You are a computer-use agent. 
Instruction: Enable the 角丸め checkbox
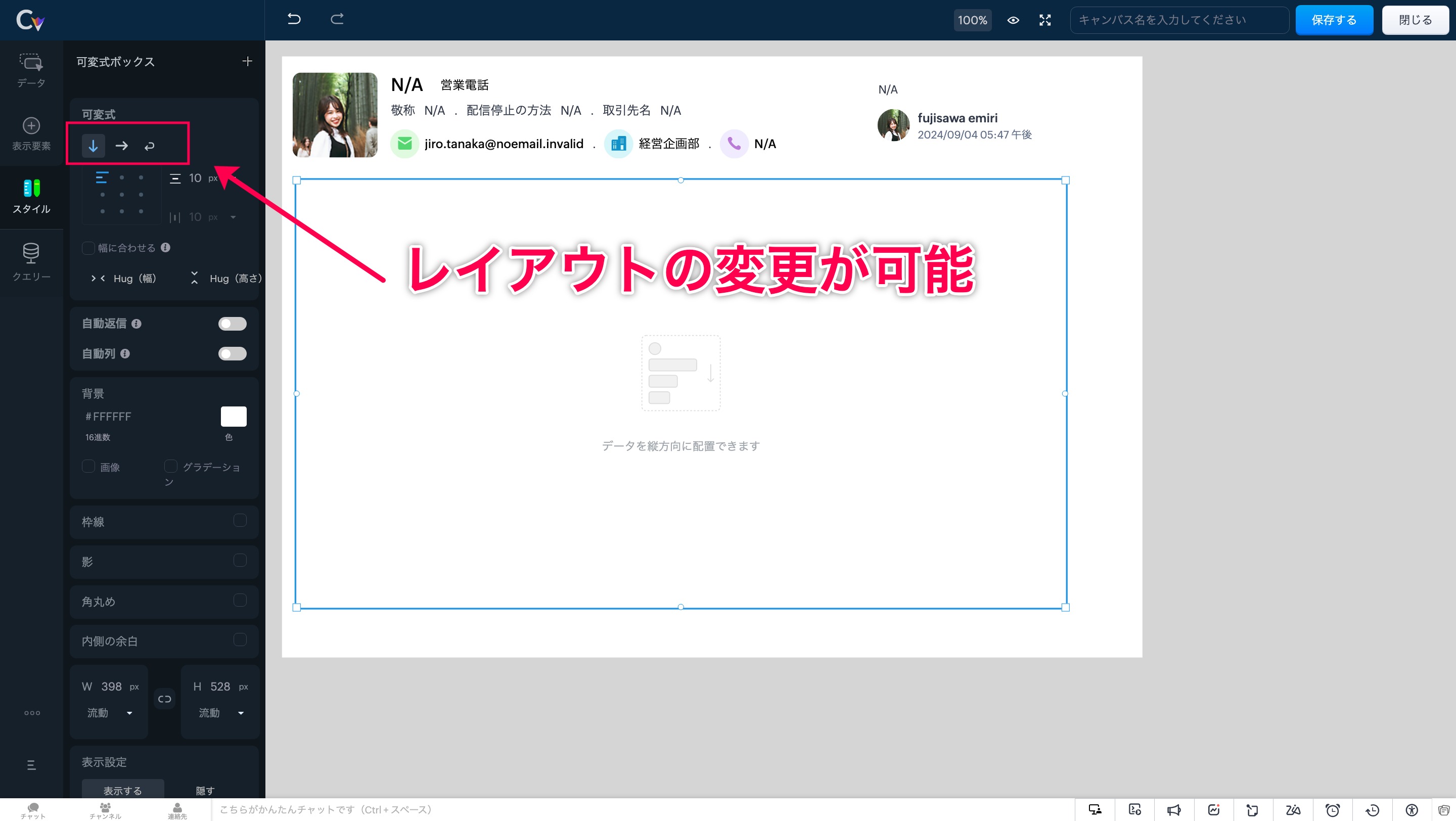(x=240, y=600)
